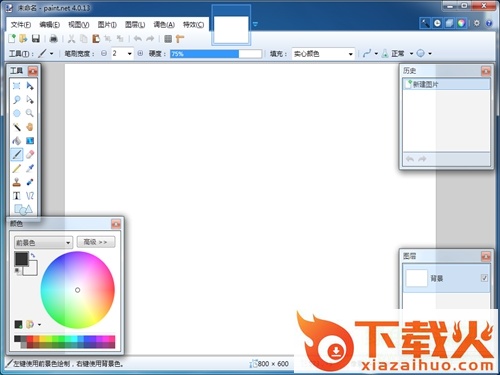This screenshot has width=500, height=375.
Task: Expand the foreground color selector dropdown
Action: point(43,242)
